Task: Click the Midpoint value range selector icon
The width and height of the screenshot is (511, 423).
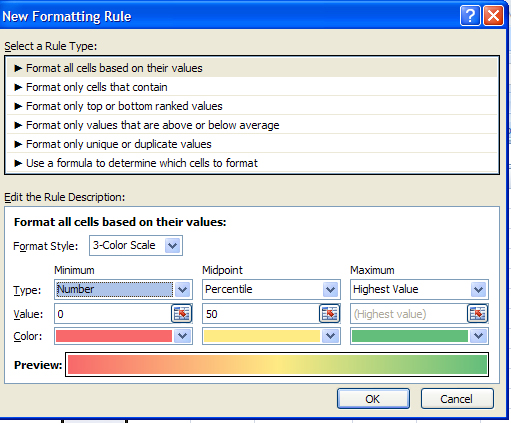Action: (x=330, y=313)
